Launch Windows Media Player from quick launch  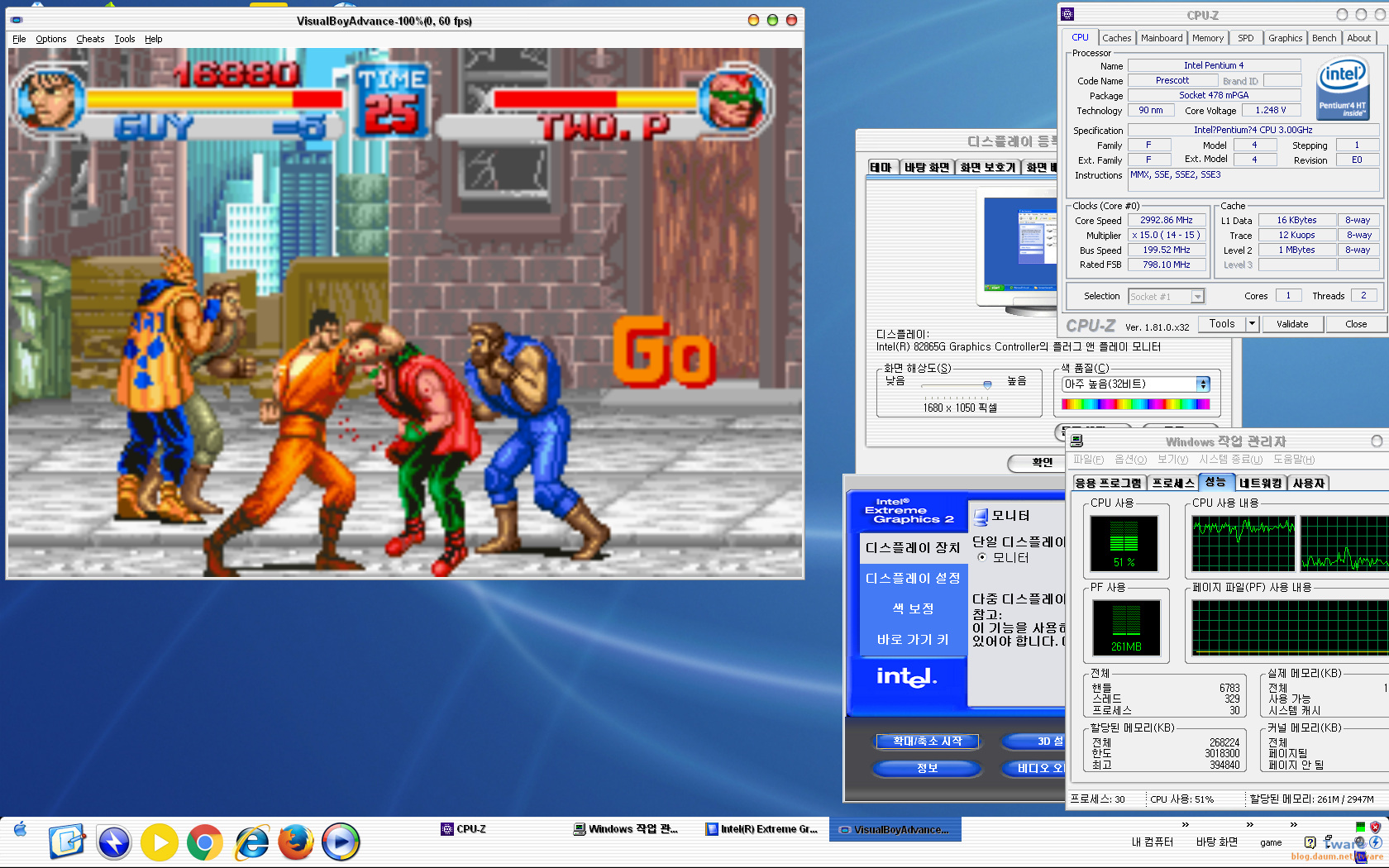[341, 842]
